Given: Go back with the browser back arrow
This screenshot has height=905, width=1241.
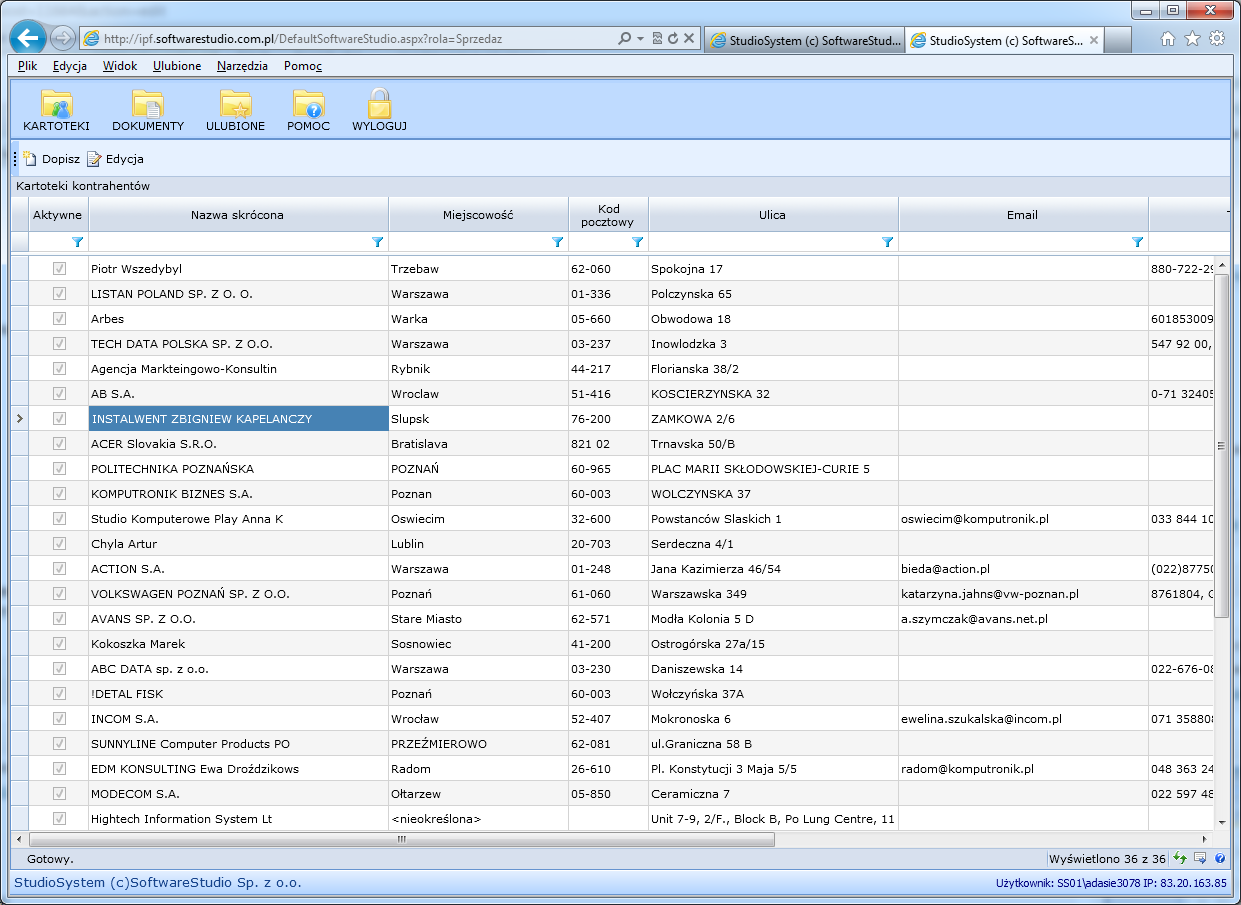Looking at the screenshot, I should (28, 38).
